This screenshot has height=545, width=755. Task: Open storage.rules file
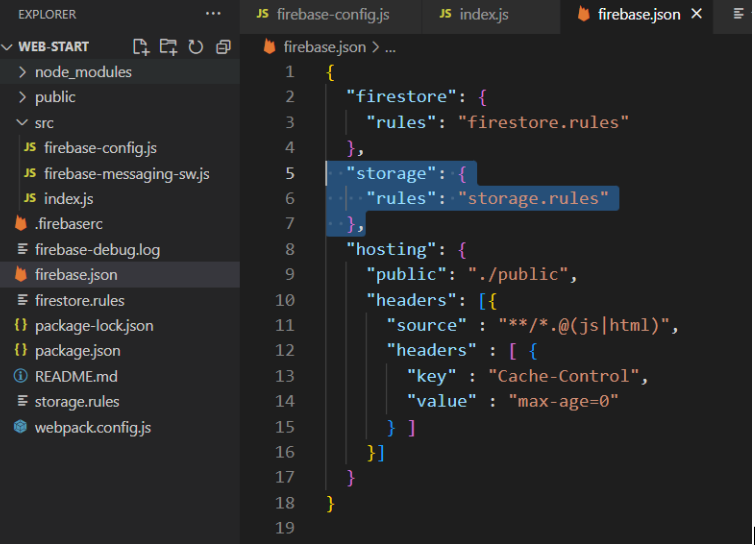point(120,402)
